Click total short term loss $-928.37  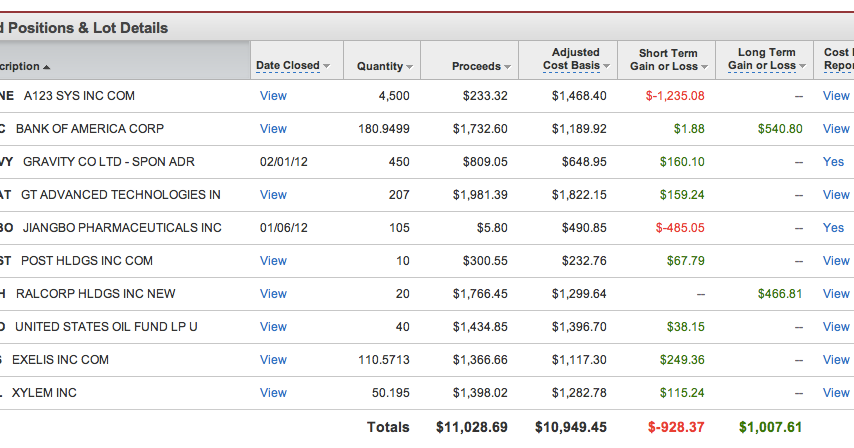tap(676, 427)
